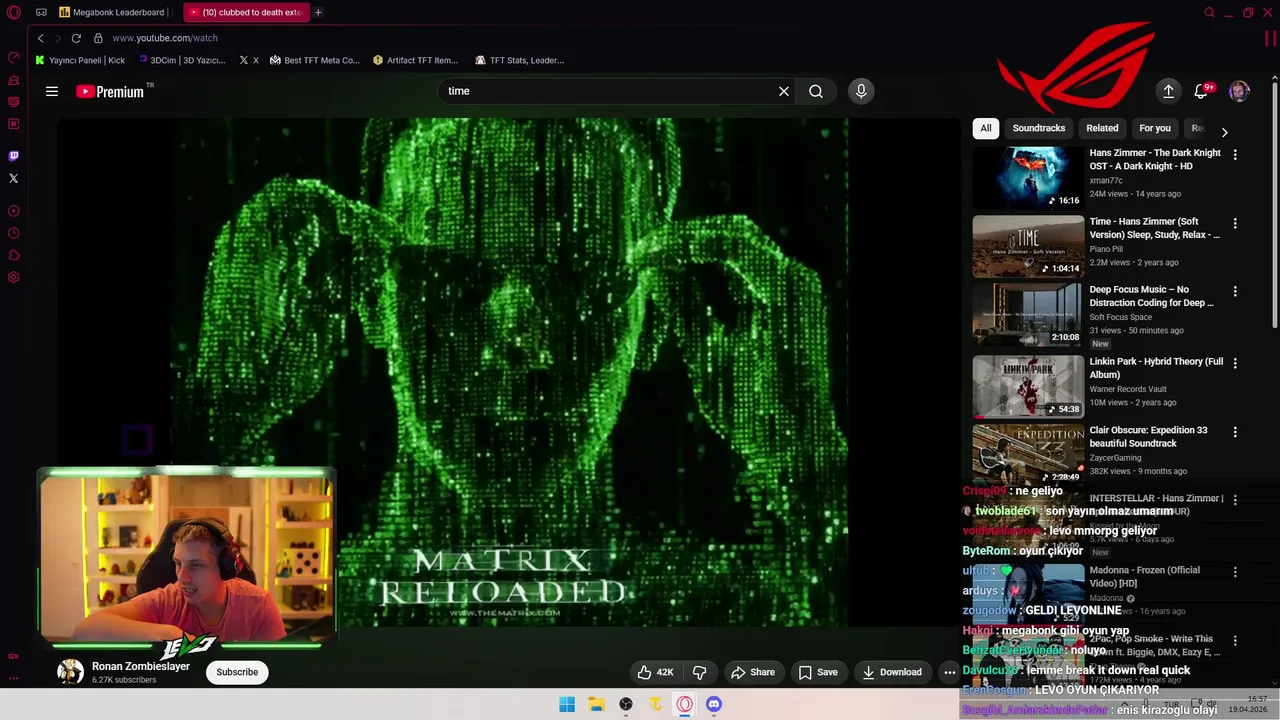Viewport: 1280px width, 720px height.
Task: Share the current video
Action: [752, 672]
